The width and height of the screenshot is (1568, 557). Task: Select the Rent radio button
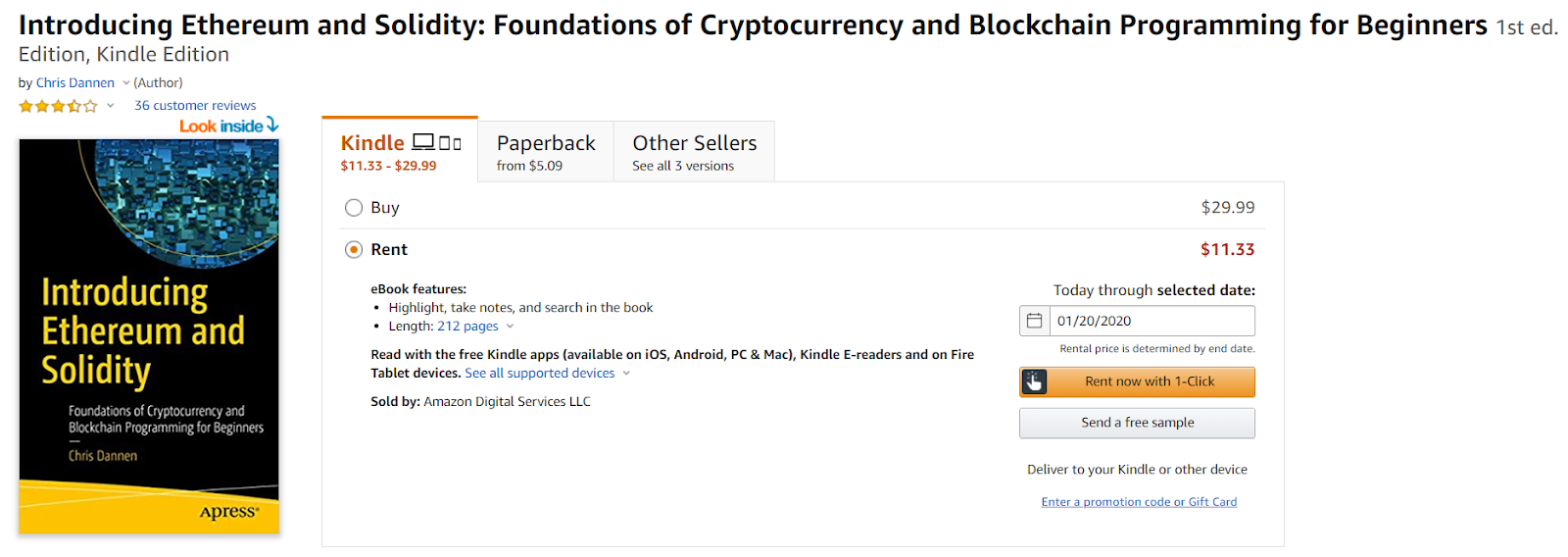[354, 250]
